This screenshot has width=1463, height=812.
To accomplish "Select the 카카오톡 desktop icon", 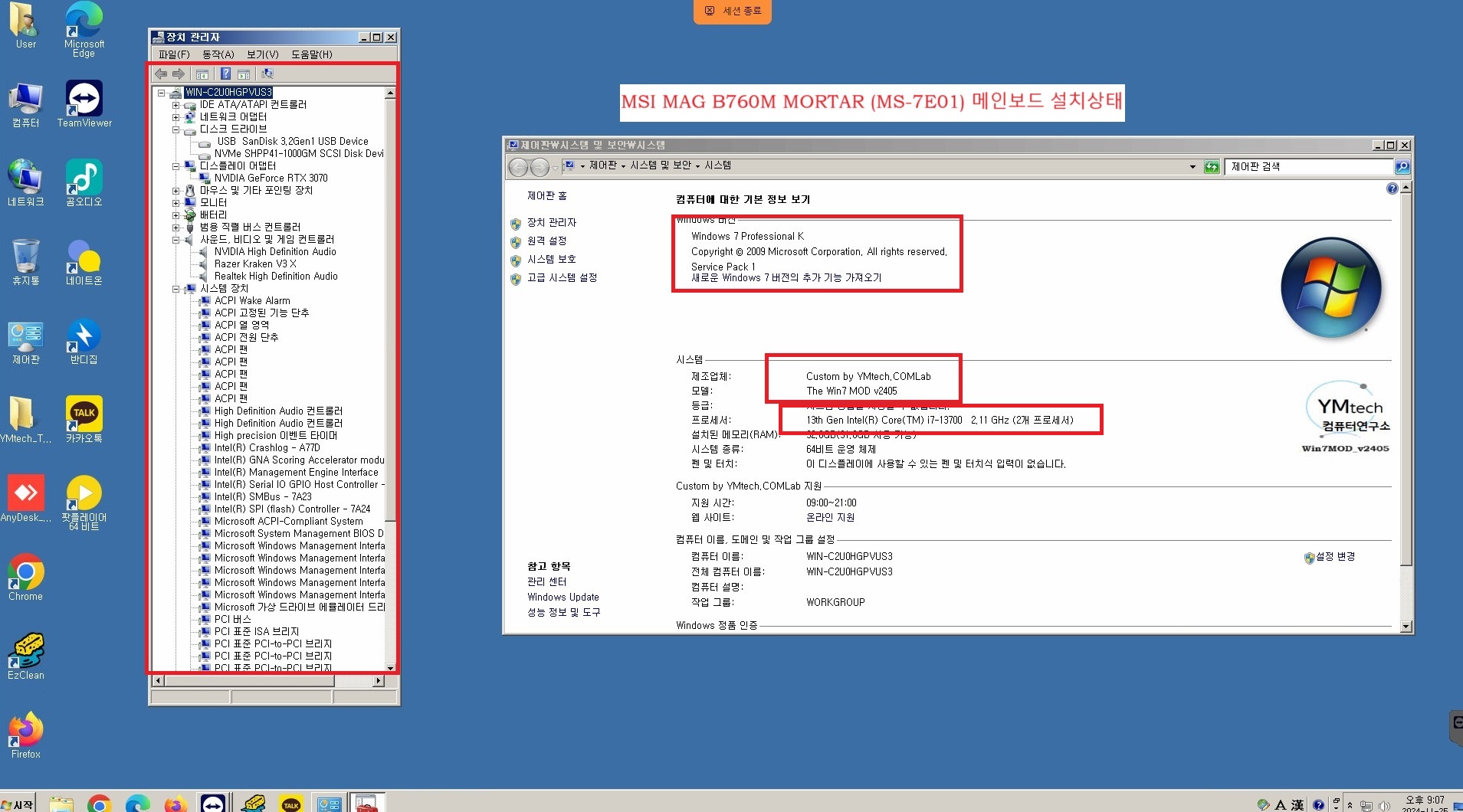I will (84, 420).
